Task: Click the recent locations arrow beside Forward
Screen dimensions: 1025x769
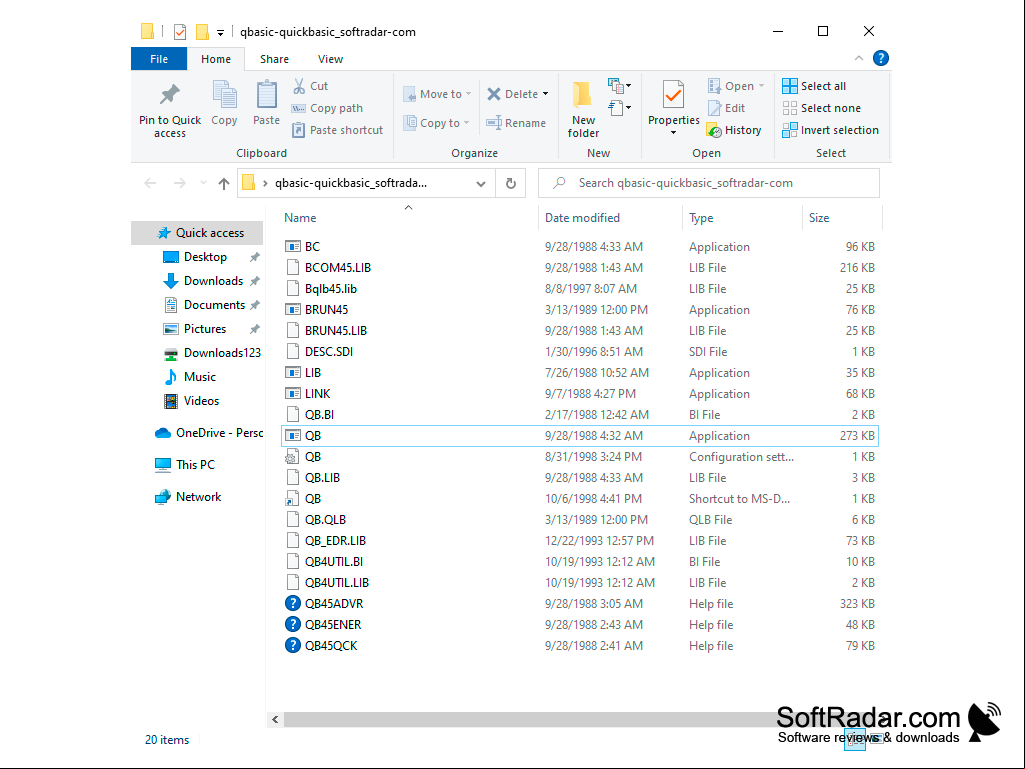Action: click(203, 183)
